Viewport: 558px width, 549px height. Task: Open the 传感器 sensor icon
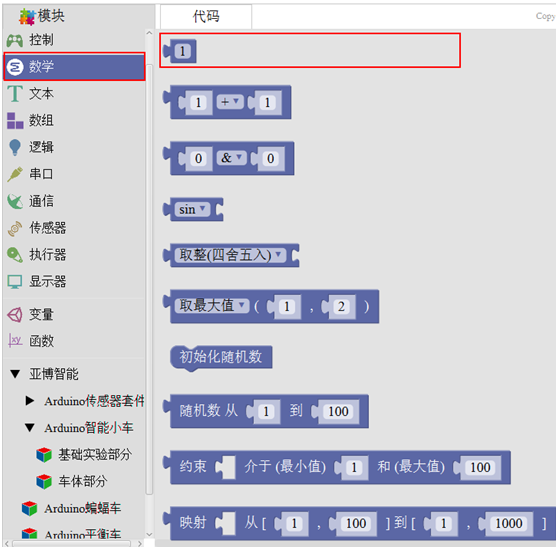pyautogui.click(x=15, y=228)
